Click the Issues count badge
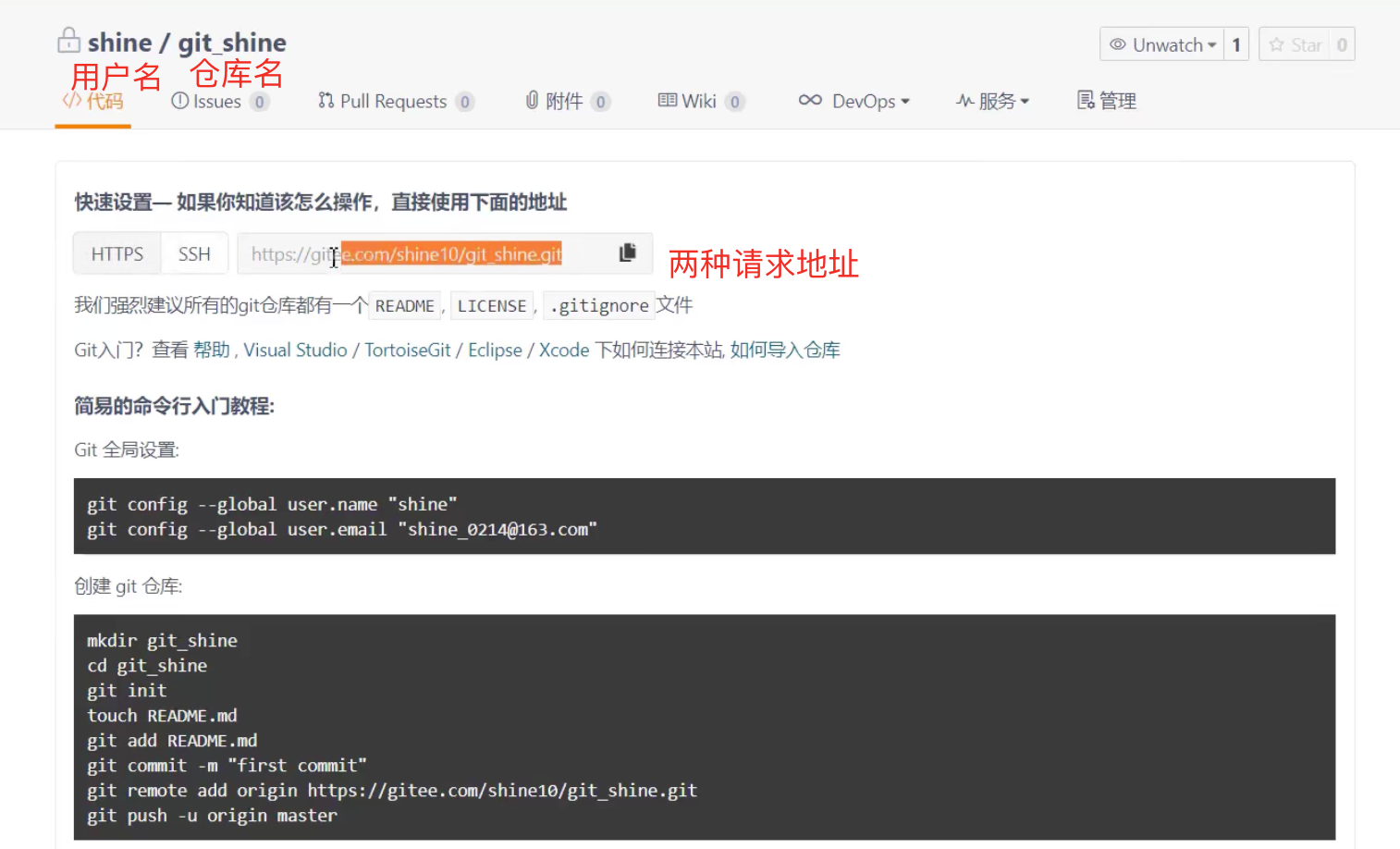 click(x=260, y=102)
